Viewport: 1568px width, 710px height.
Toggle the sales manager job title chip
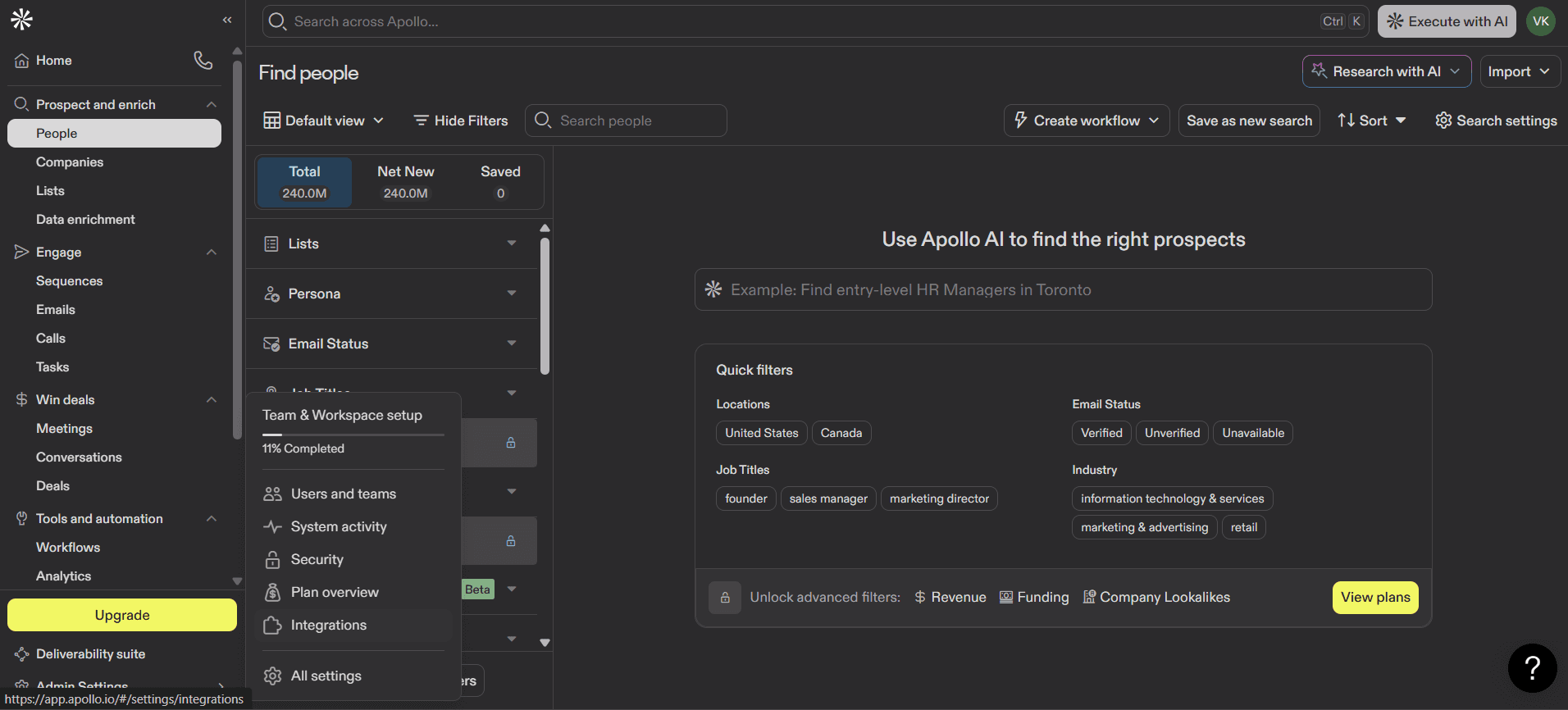click(x=828, y=498)
